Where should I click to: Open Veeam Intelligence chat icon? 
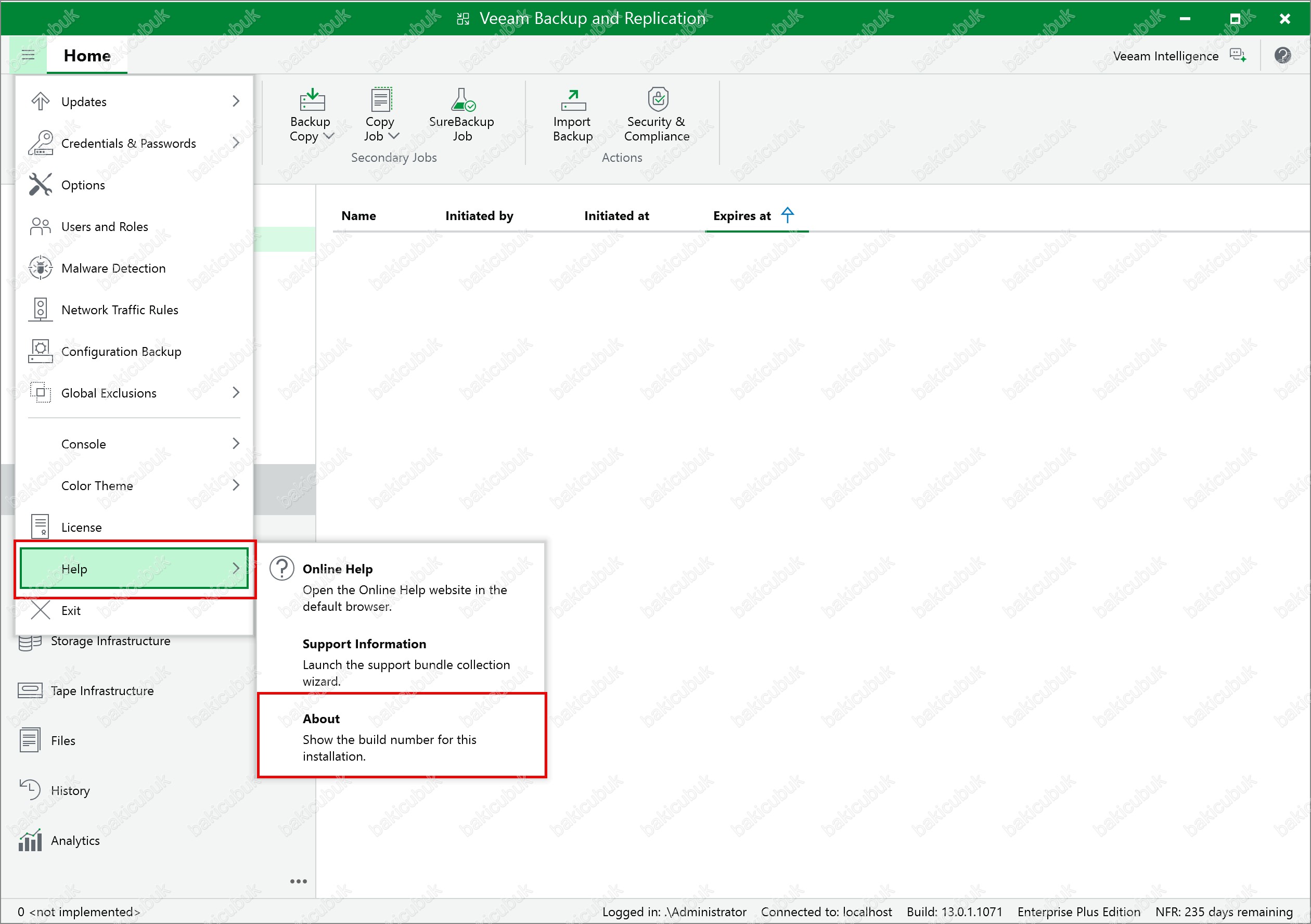pos(1237,55)
